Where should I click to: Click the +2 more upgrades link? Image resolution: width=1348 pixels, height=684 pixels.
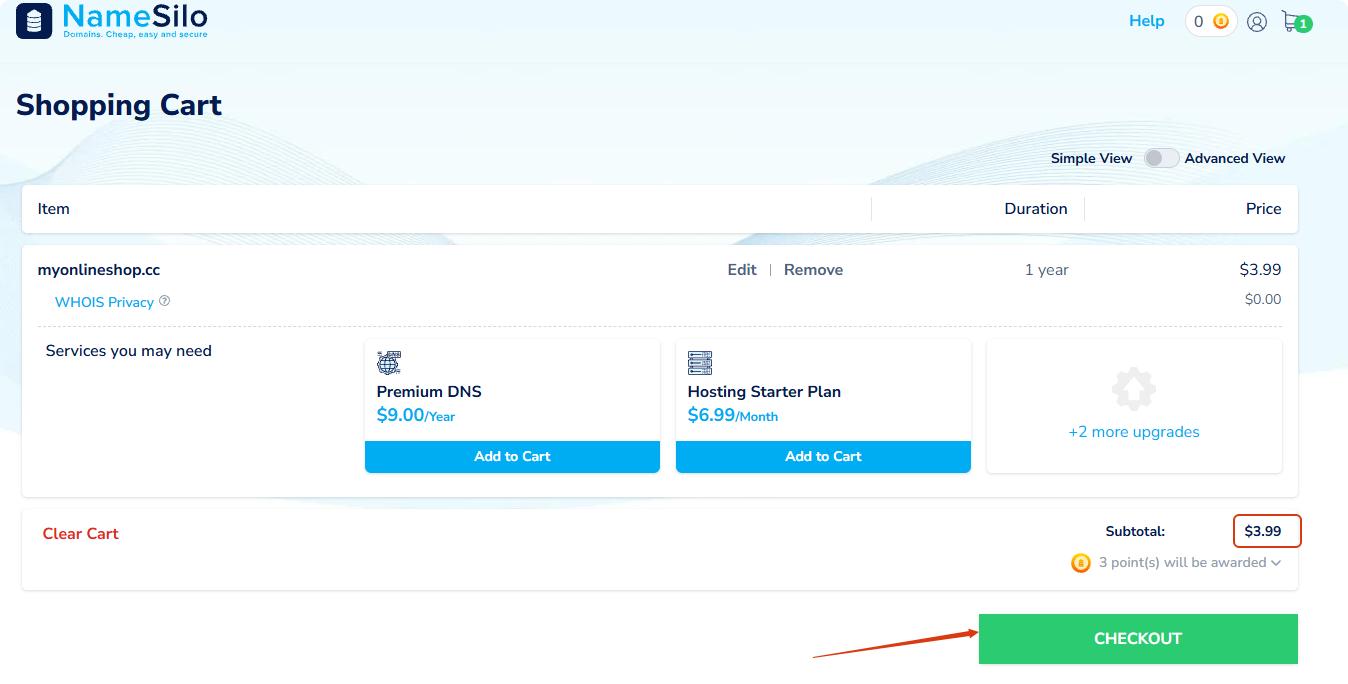pyautogui.click(x=1133, y=432)
